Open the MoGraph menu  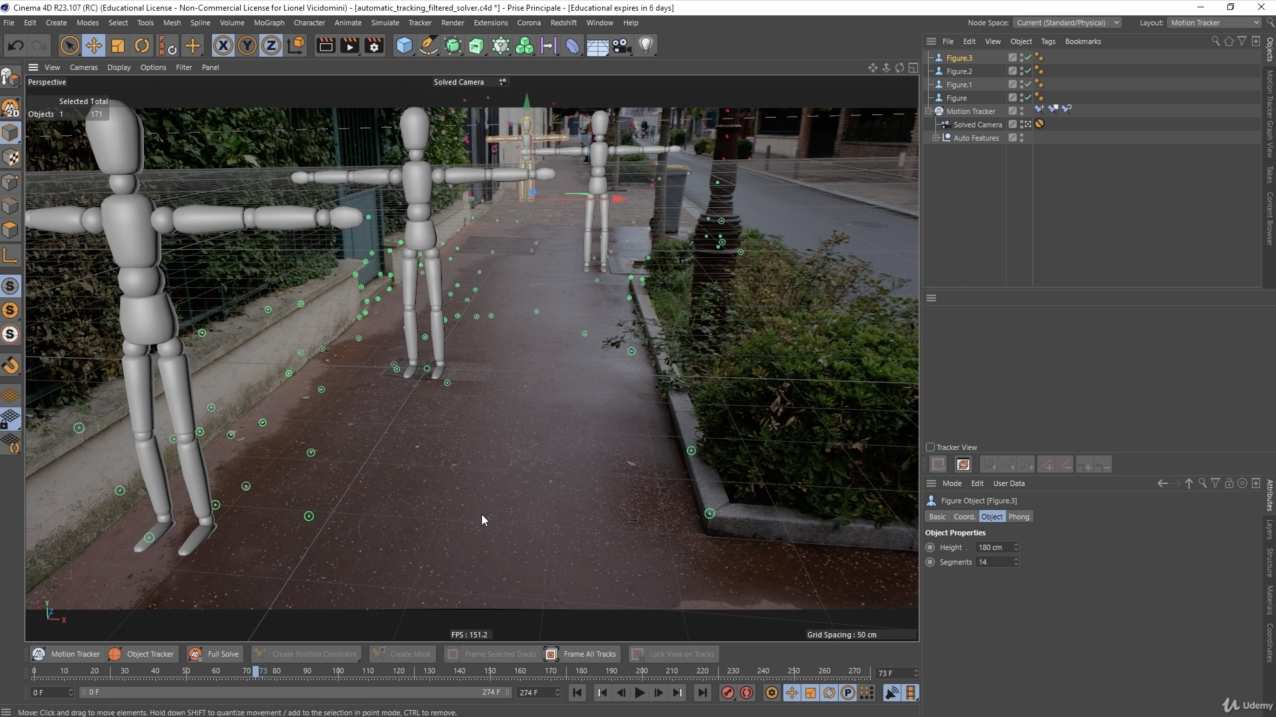(x=268, y=22)
